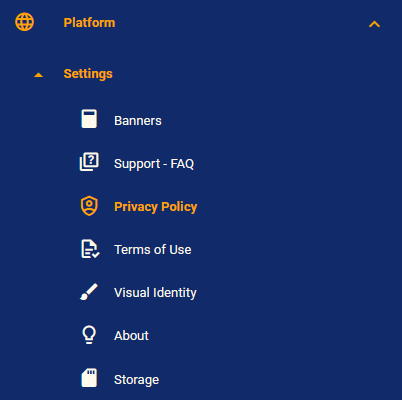The height and width of the screenshot is (400, 402).
Task: Click the Support FAQ question-mark icon
Action: click(89, 162)
